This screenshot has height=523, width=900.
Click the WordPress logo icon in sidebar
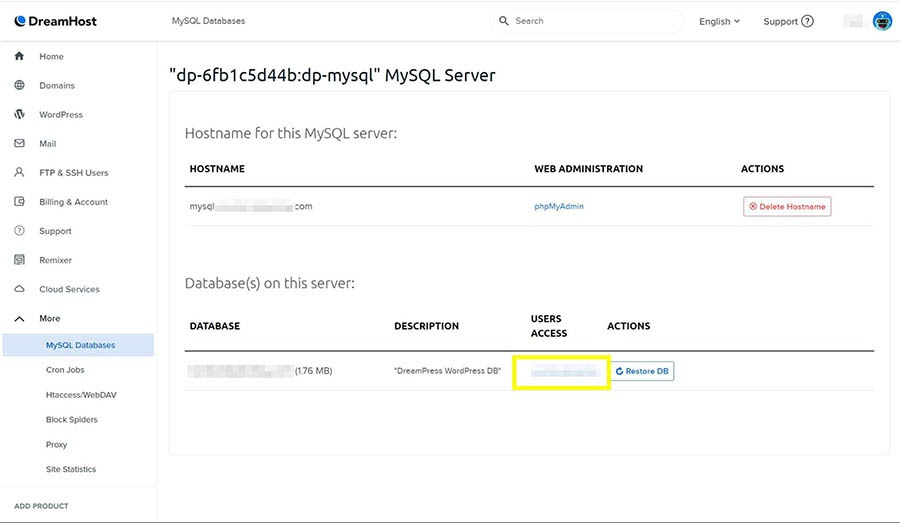19,115
